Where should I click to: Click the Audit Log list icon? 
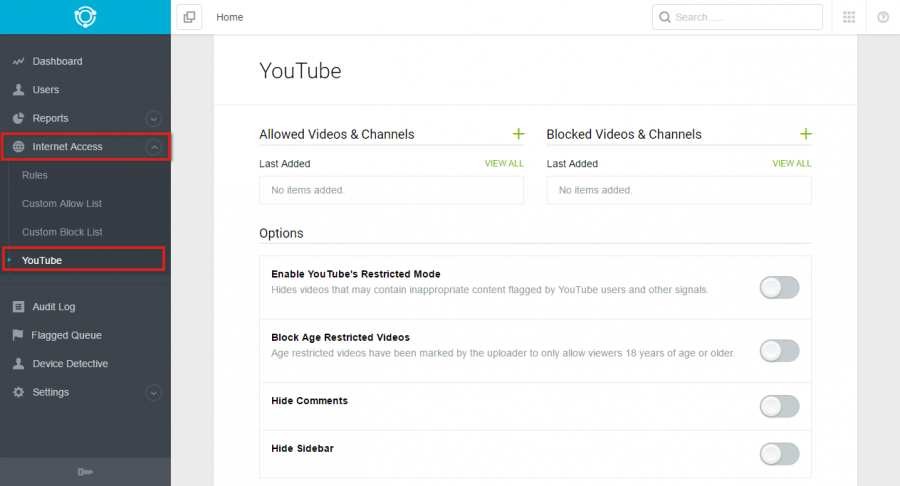pos(18,306)
